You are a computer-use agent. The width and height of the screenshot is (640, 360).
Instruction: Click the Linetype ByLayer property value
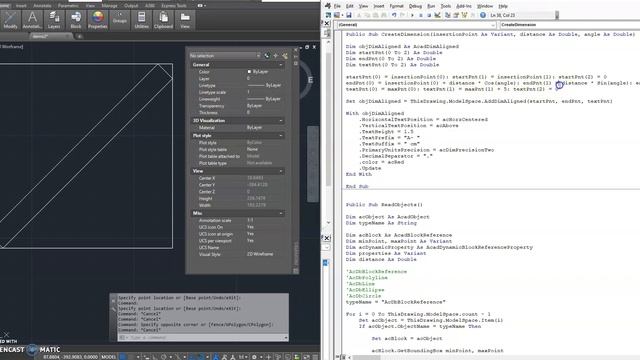coord(265,85)
